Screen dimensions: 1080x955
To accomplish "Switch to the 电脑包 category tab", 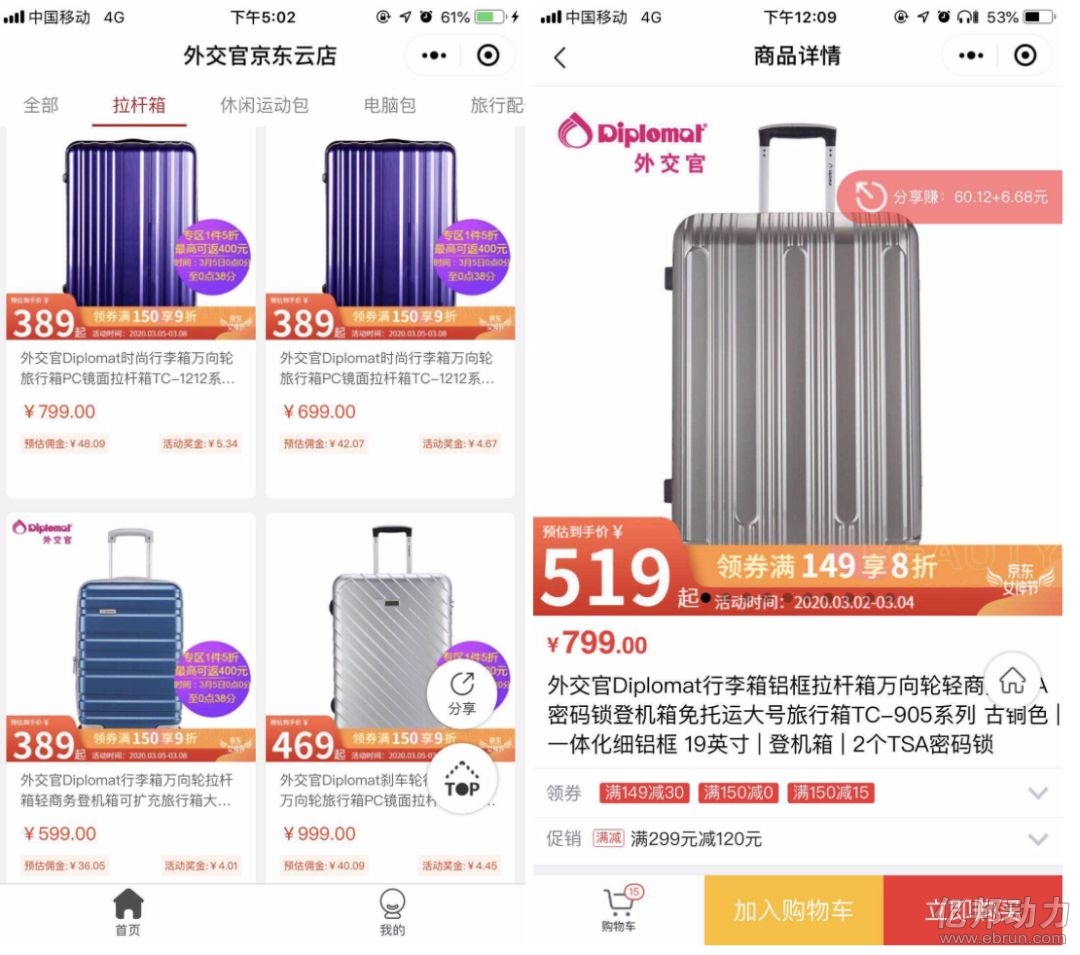I will (x=390, y=105).
